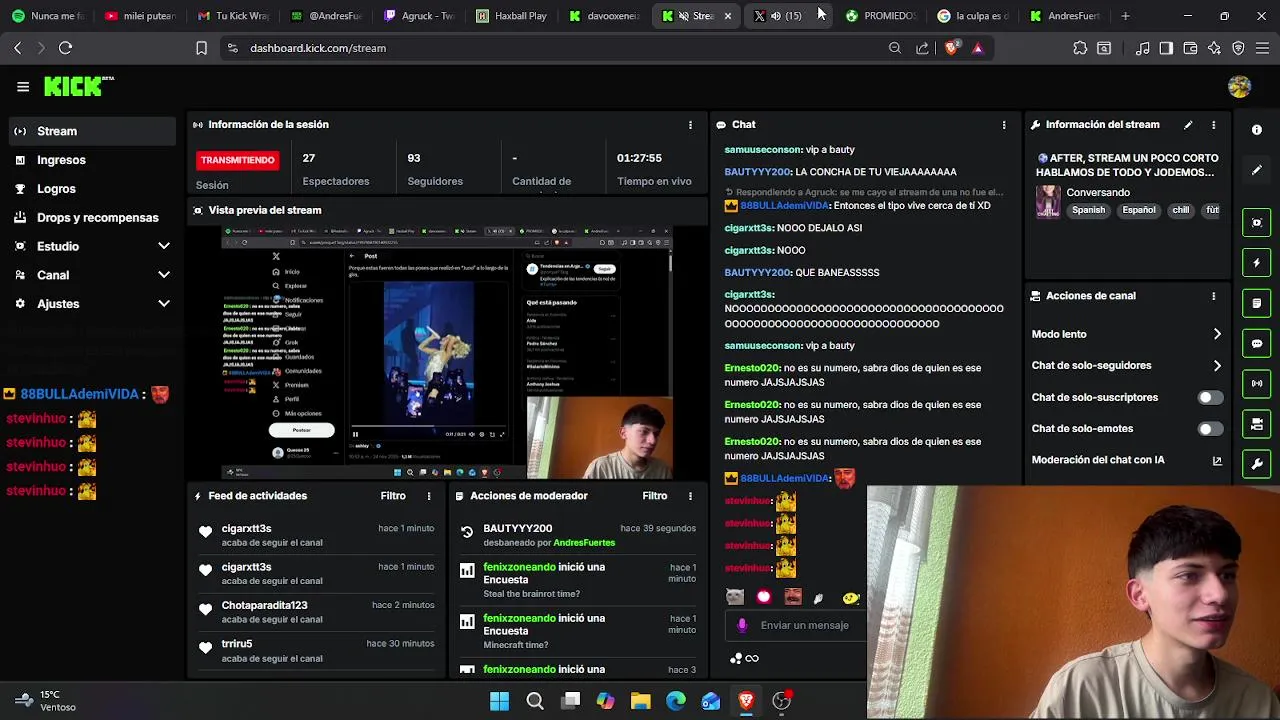The image size is (1280, 720).
Task: Open File Explorer from the taskbar
Action: coord(640,701)
